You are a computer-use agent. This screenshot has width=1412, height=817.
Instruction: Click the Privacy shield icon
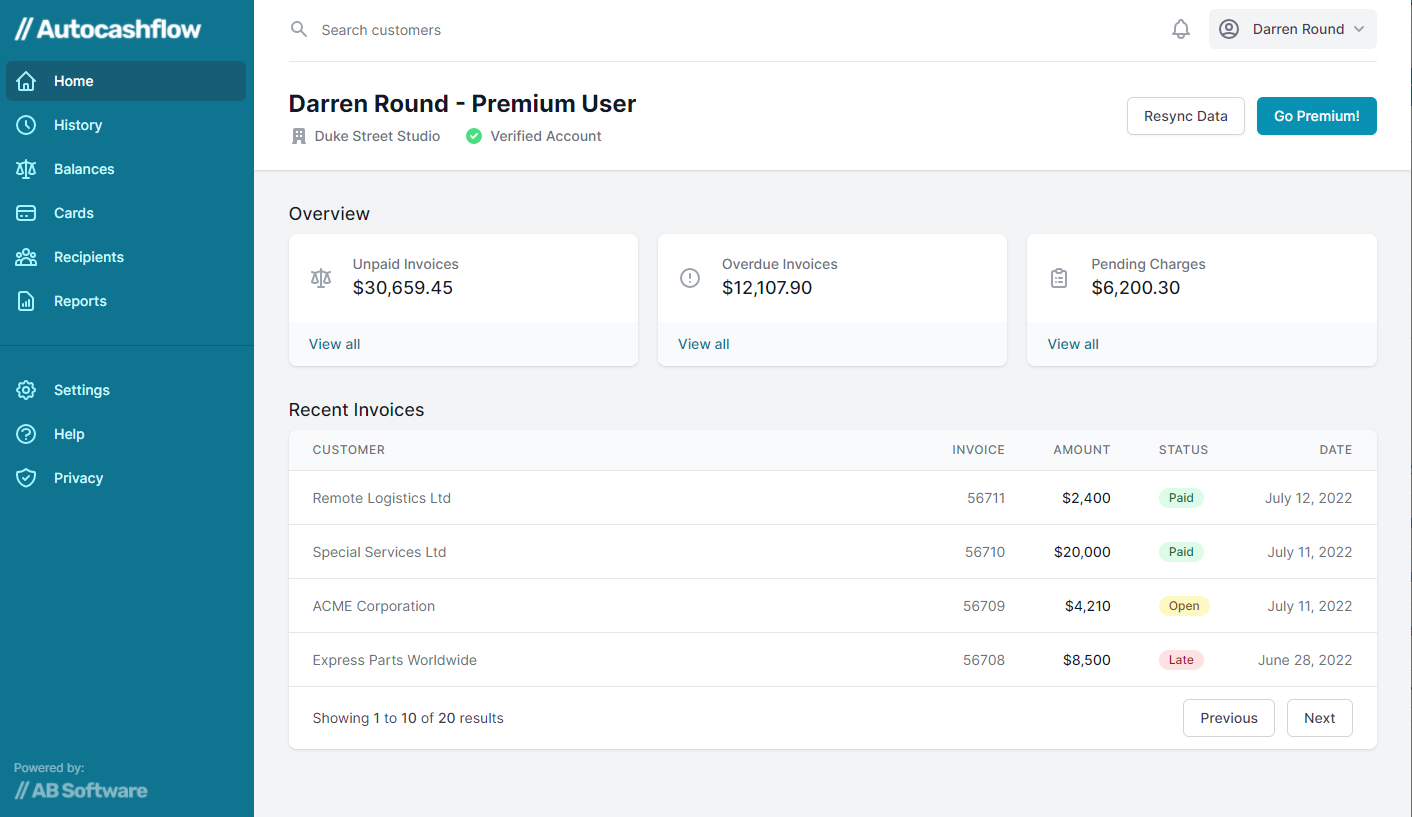(27, 478)
